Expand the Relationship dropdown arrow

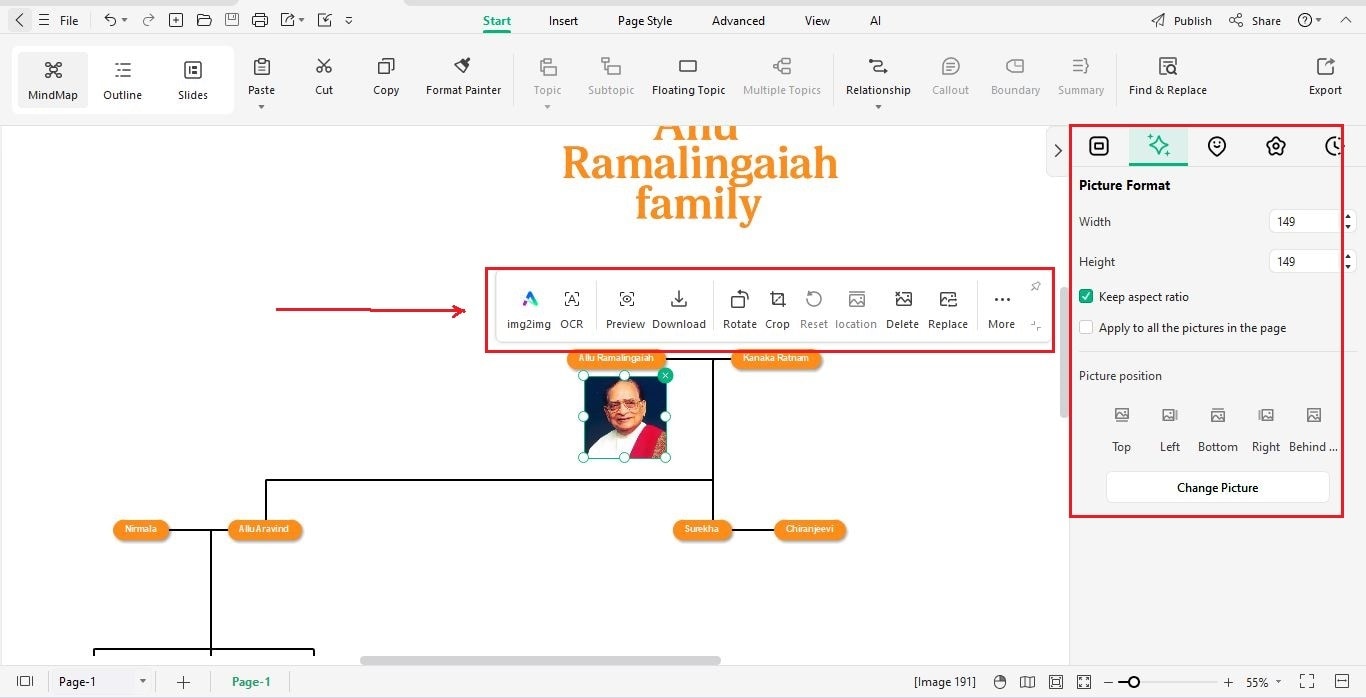878,107
